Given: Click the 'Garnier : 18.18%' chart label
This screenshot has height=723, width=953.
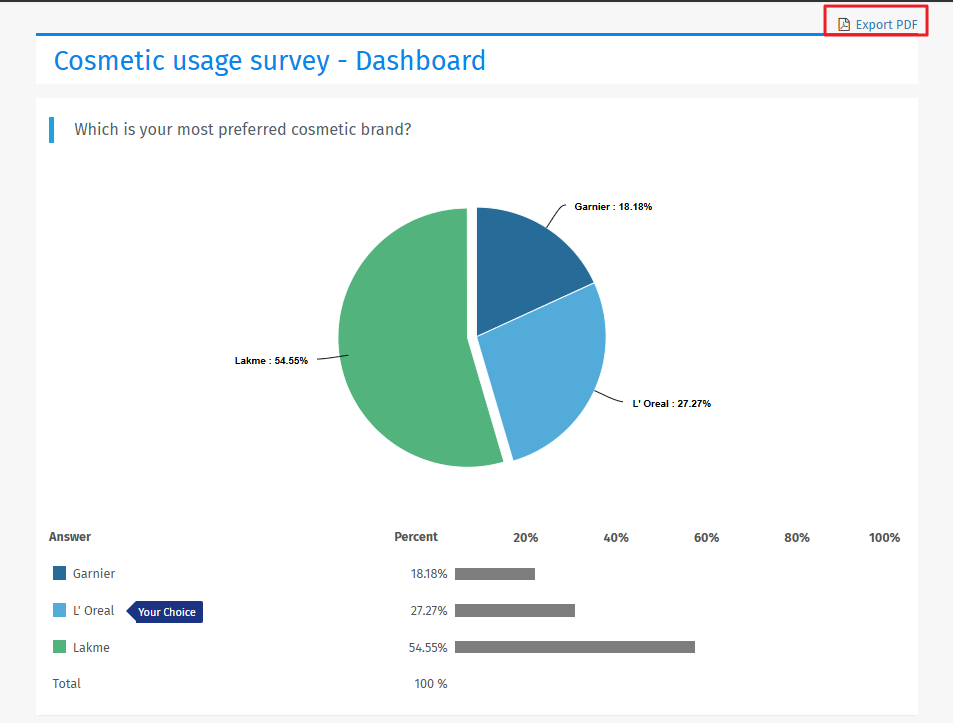Looking at the screenshot, I should [612, 206].
